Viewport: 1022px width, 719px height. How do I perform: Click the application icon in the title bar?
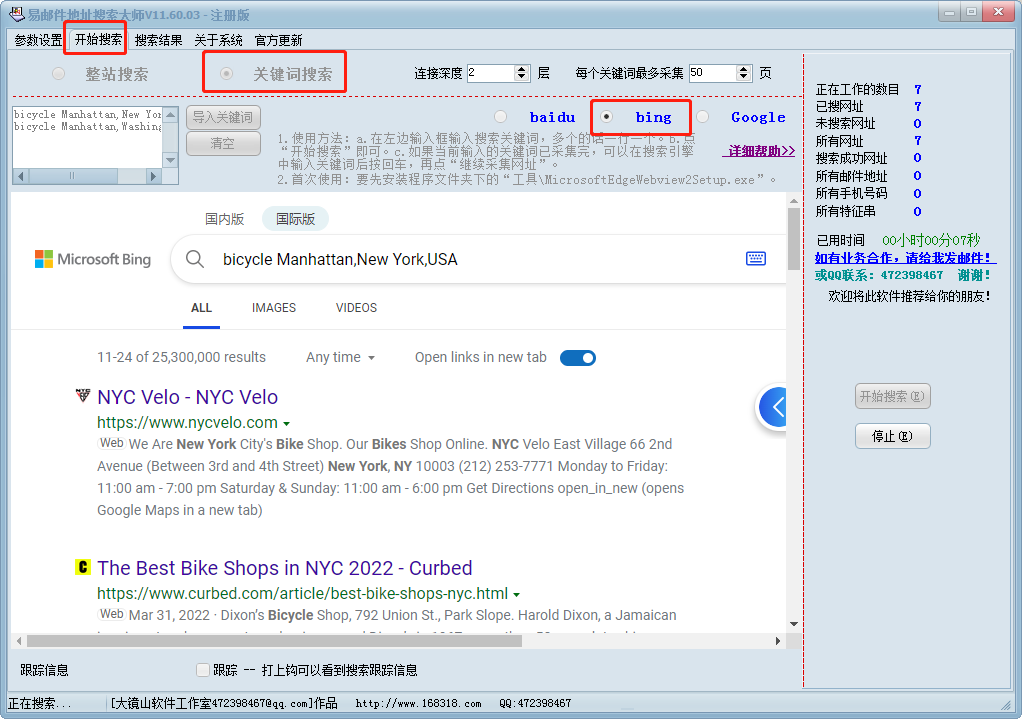(17, 14)
